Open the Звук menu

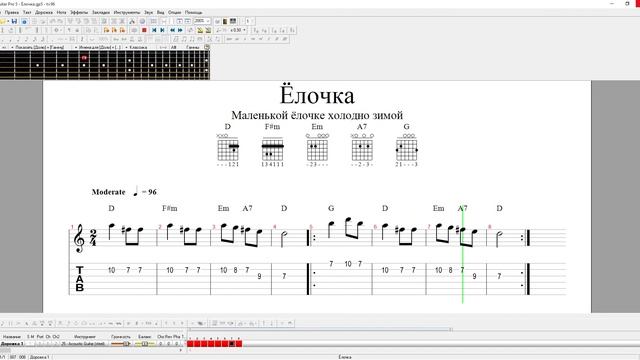[x=149, y=12]
